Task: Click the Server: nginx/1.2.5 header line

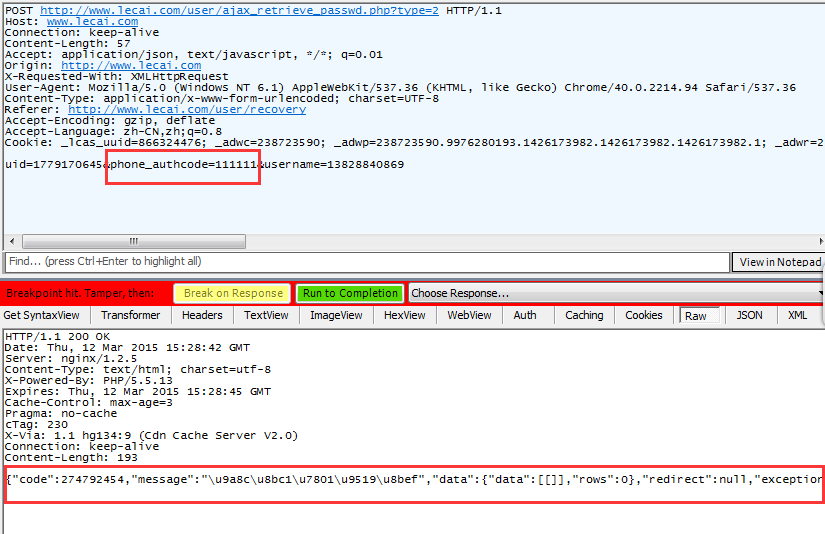Action: tap(71, 359)
